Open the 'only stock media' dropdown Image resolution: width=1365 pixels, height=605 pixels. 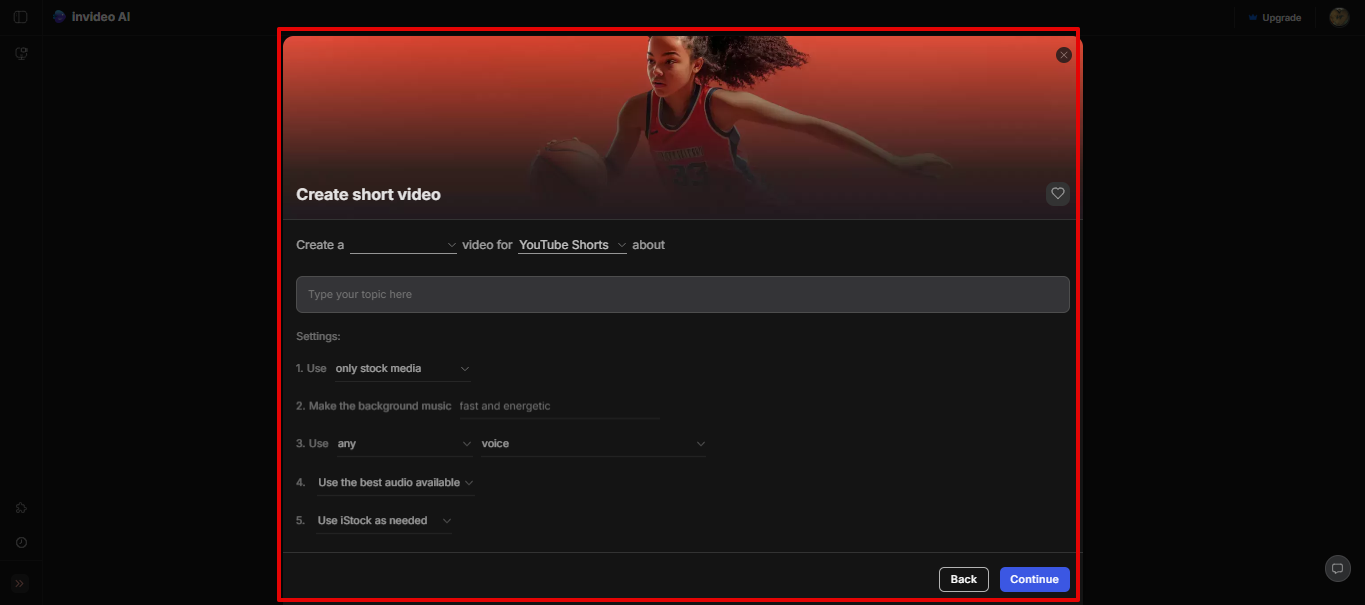pyautogui.click(x=400, y=368)
